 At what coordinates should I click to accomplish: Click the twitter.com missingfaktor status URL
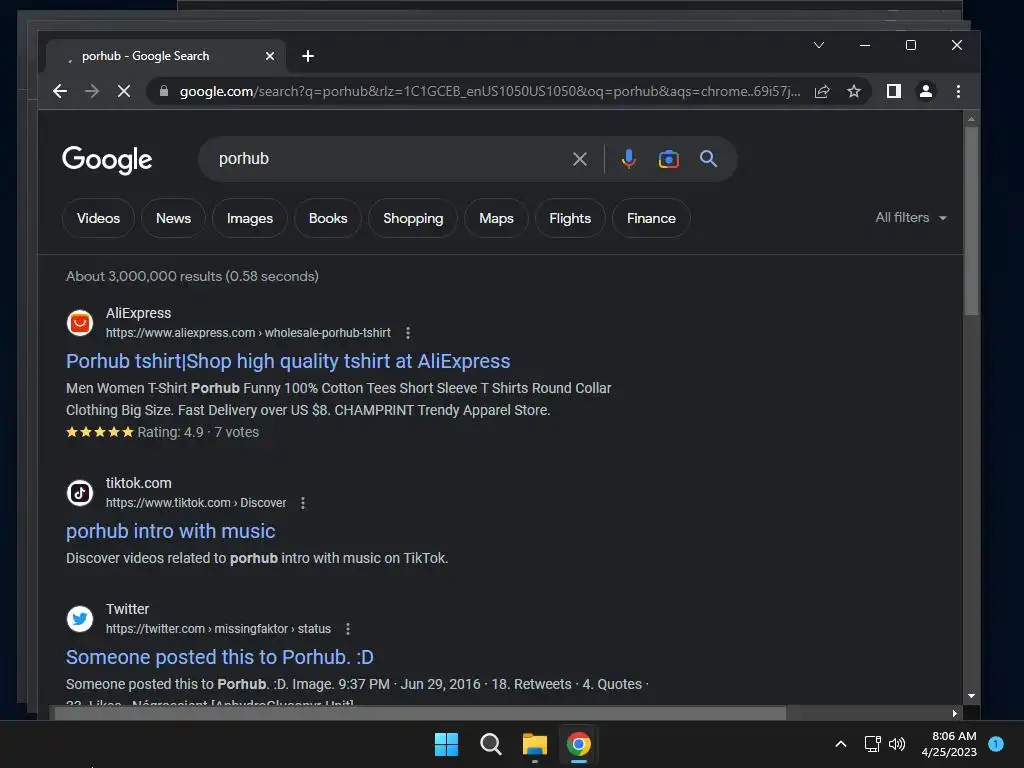218,629
